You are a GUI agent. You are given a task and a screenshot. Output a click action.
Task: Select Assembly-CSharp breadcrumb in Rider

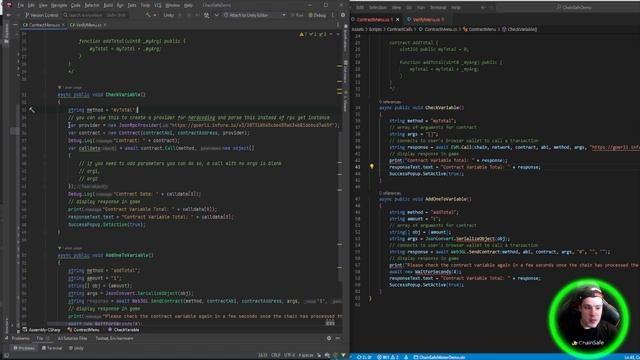42,329
